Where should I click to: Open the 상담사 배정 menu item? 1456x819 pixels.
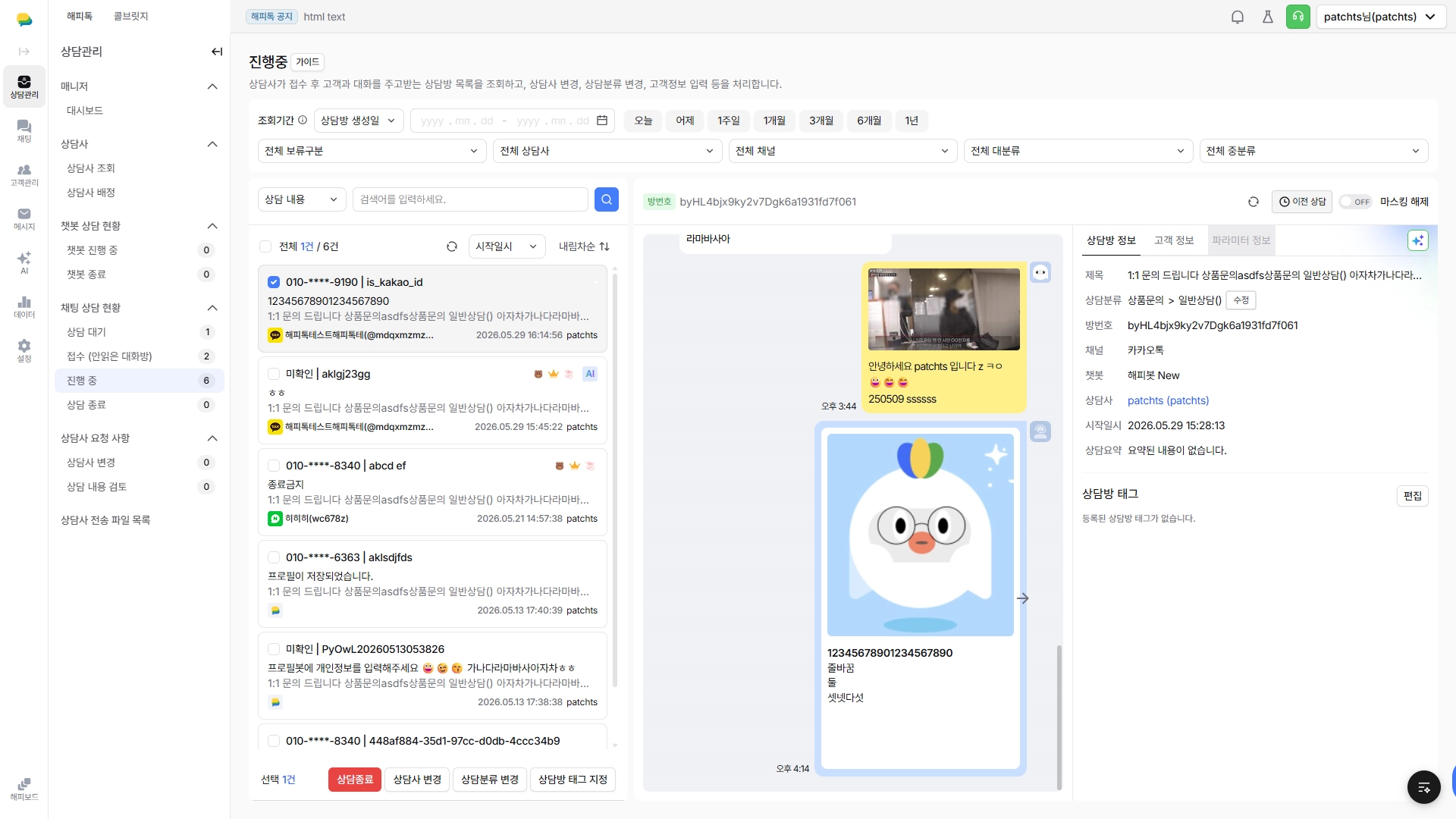click(140, 193)
